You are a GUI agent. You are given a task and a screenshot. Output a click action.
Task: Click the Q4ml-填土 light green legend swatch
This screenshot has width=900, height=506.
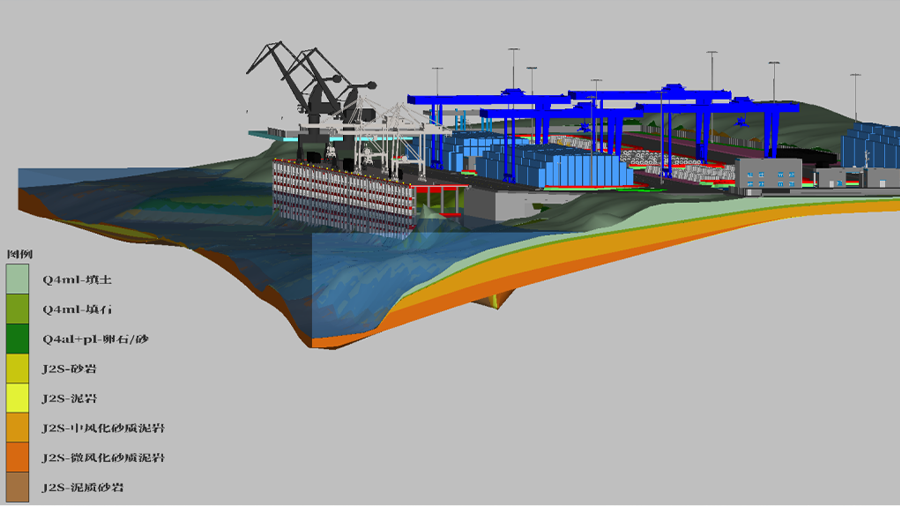click(18, 279)
